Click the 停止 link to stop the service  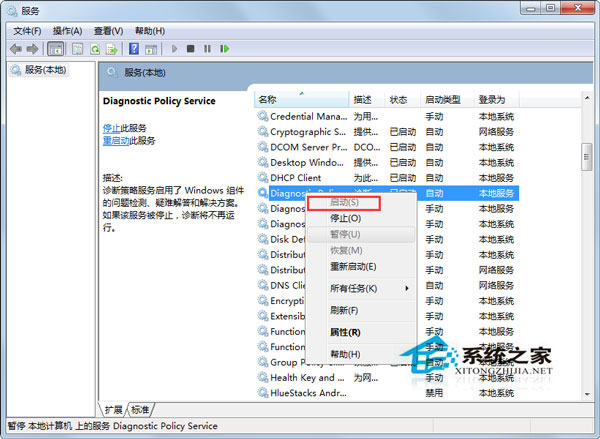(111, 128)
